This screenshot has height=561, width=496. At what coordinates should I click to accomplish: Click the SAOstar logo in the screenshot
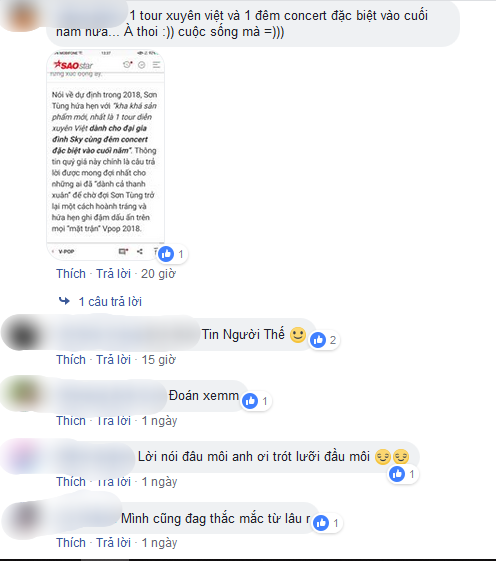73,65
